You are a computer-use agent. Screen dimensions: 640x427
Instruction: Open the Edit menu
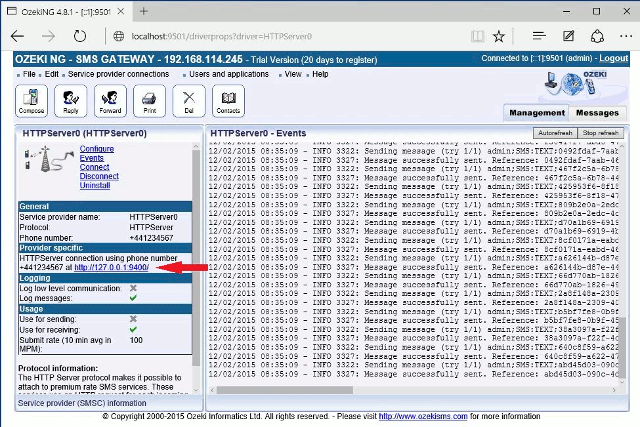point(51,74)
